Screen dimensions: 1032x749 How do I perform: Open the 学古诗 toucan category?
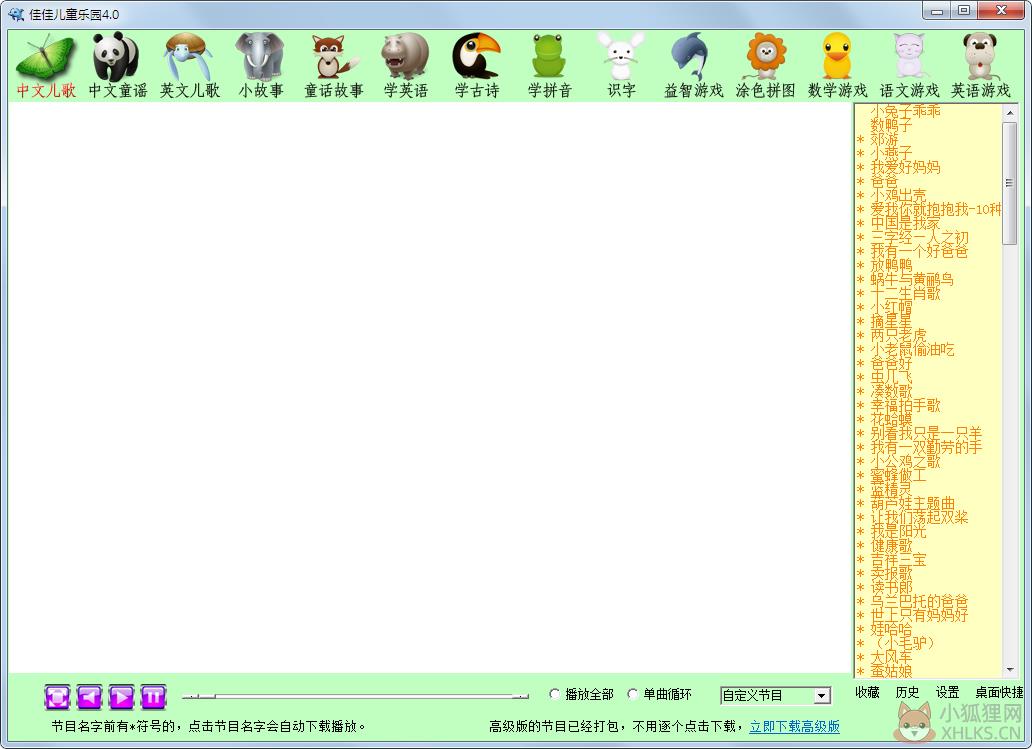tap(477, 66)
